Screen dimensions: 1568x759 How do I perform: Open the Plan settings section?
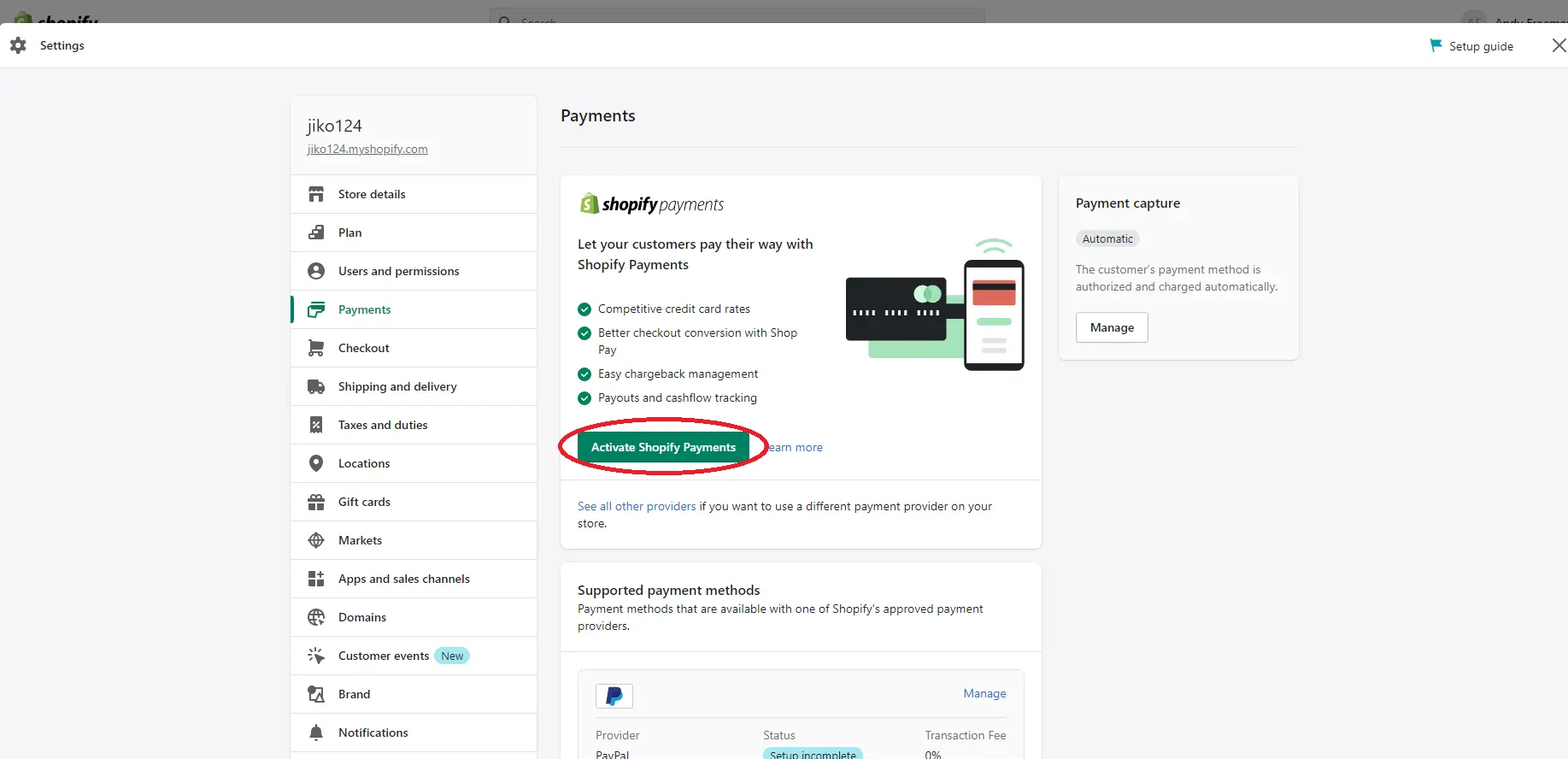(x=349, y=232)
